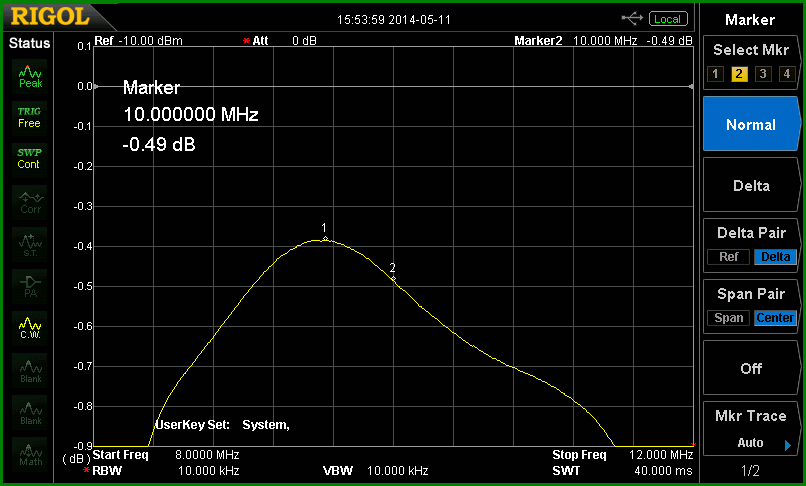
Task: Choose marker 4 in Select Mkr
Action: pos(786,74)
